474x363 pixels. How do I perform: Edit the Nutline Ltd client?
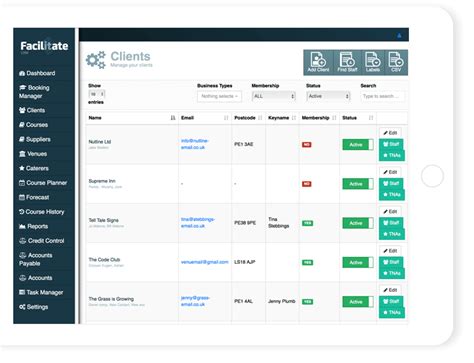coord(390,133)
